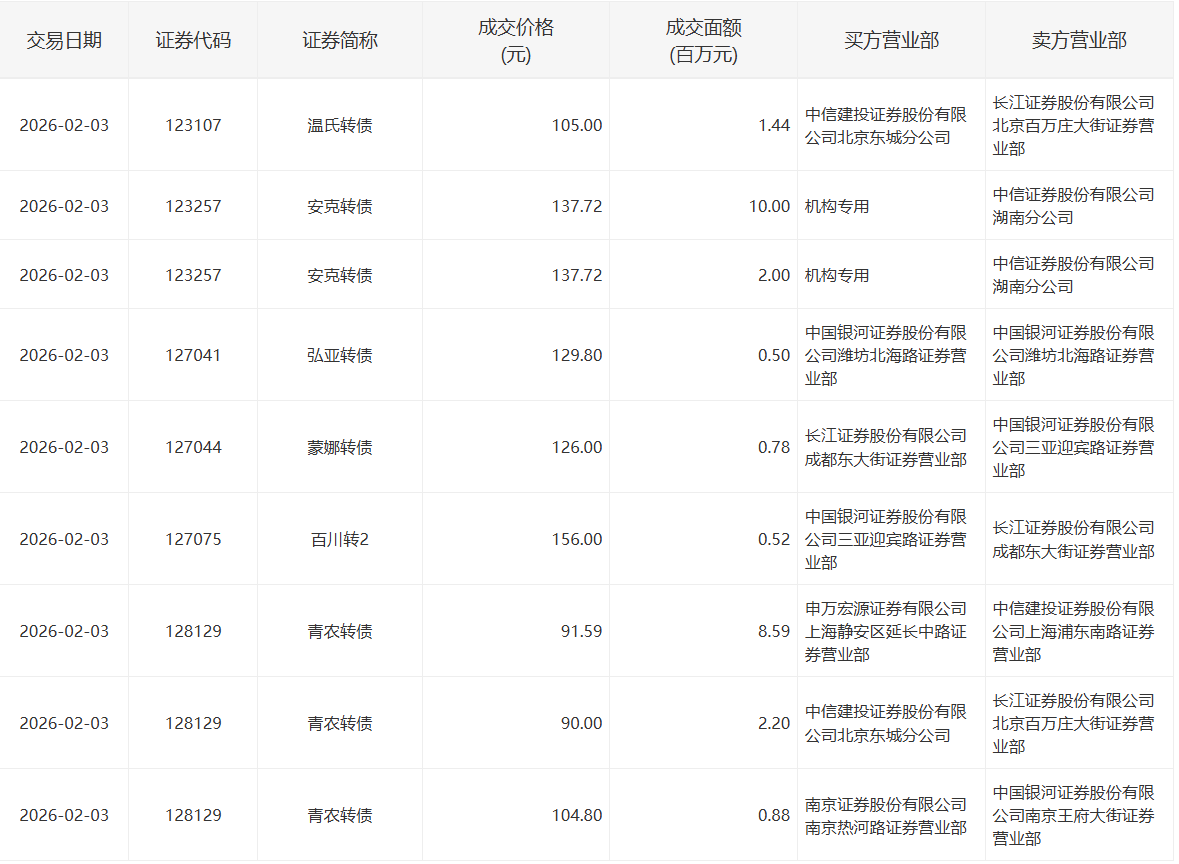The width and height of the screenshot is (1179, 864).
Task: Sort by the 证券代码 column header
Action: 193,41
